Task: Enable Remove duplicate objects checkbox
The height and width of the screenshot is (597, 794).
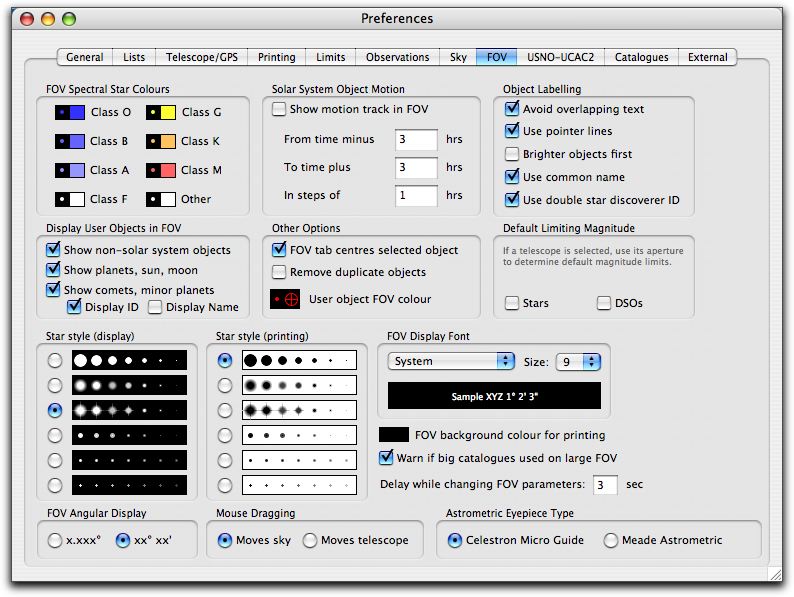Action: tap(280, 272)
